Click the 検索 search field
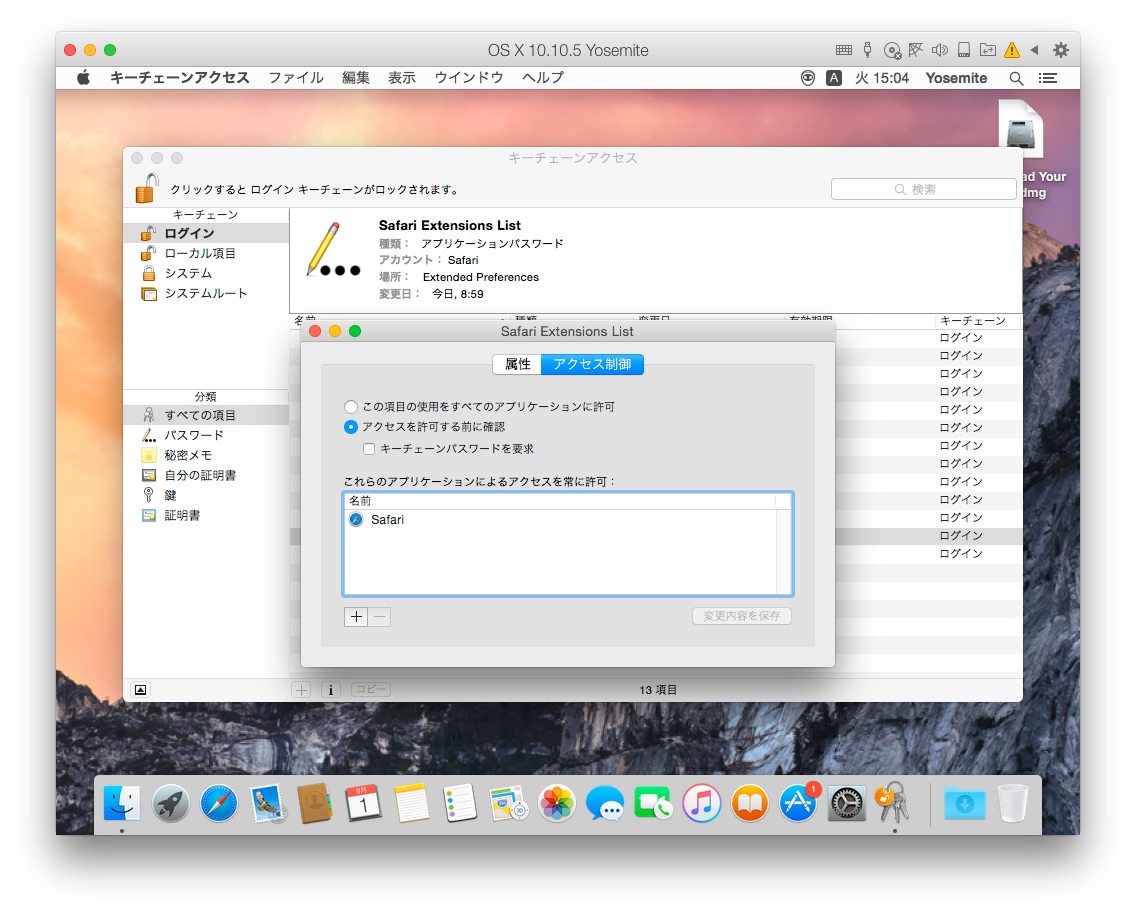 (x=923, y=189)
